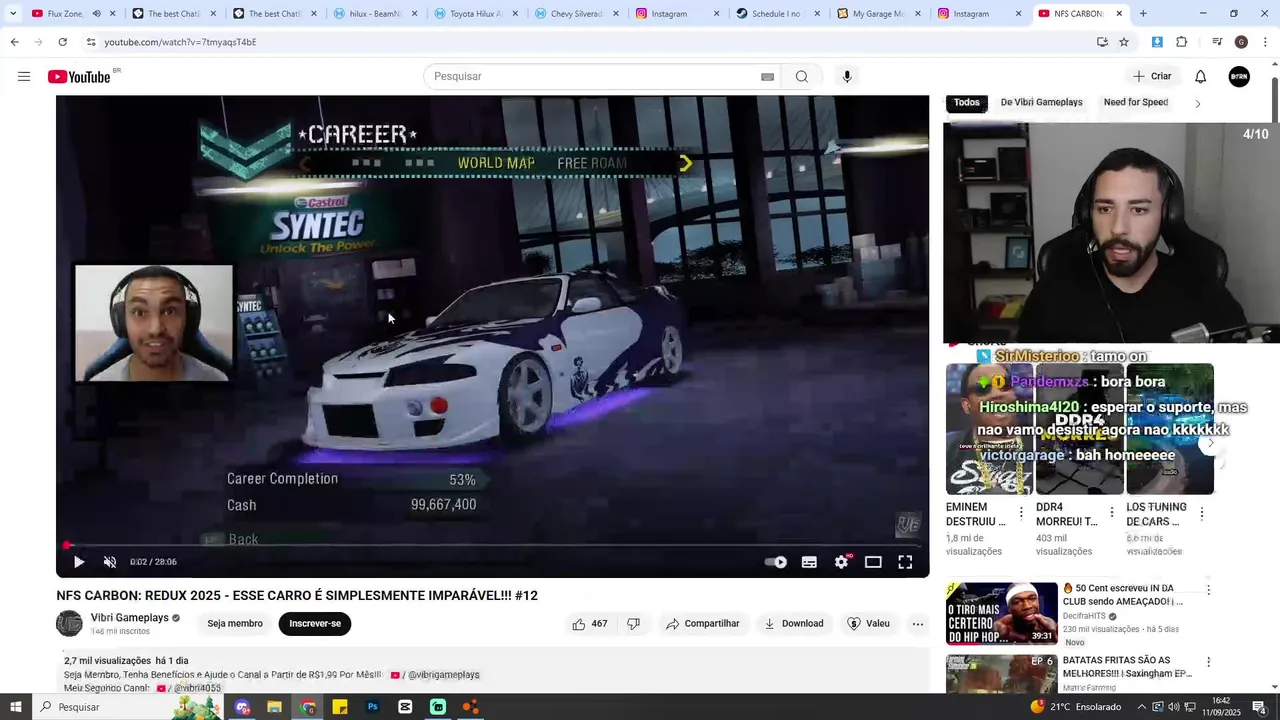Click the Download button

794,624
